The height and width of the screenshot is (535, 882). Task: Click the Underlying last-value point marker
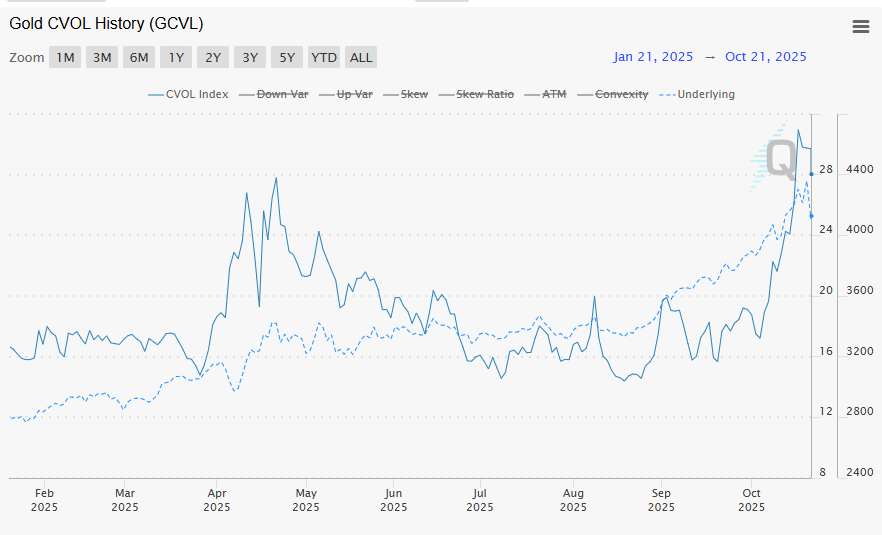tap(811, 216)
